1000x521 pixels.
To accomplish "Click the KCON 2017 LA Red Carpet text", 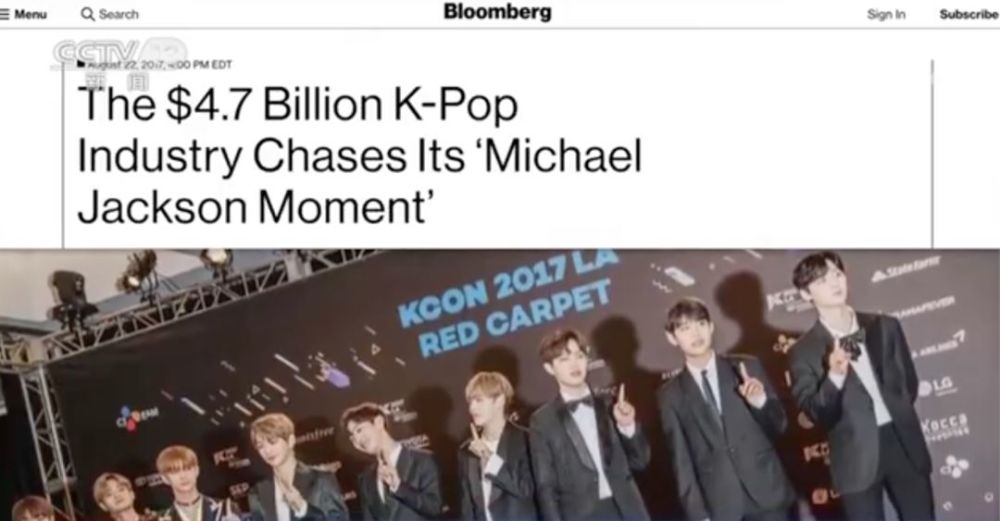I will point(508,301).
